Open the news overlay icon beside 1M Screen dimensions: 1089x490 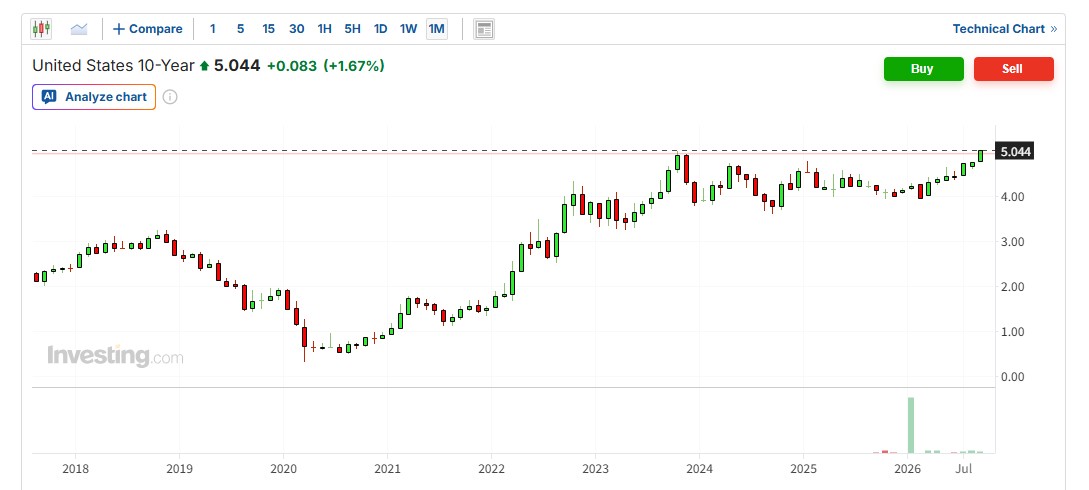click(484, 29)
